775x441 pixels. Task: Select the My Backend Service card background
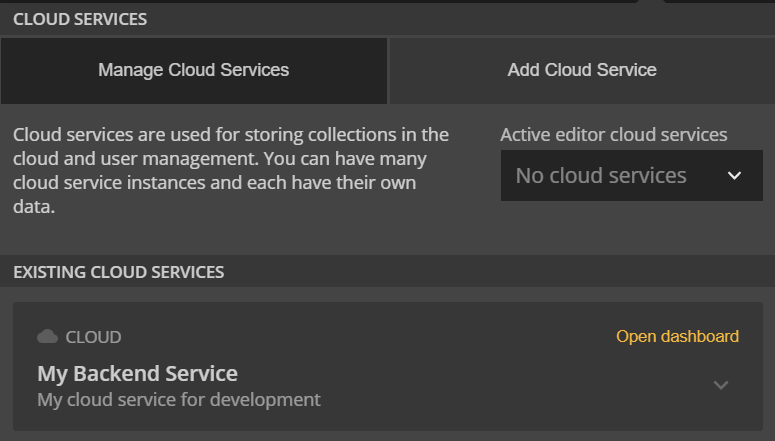point(388,366)
